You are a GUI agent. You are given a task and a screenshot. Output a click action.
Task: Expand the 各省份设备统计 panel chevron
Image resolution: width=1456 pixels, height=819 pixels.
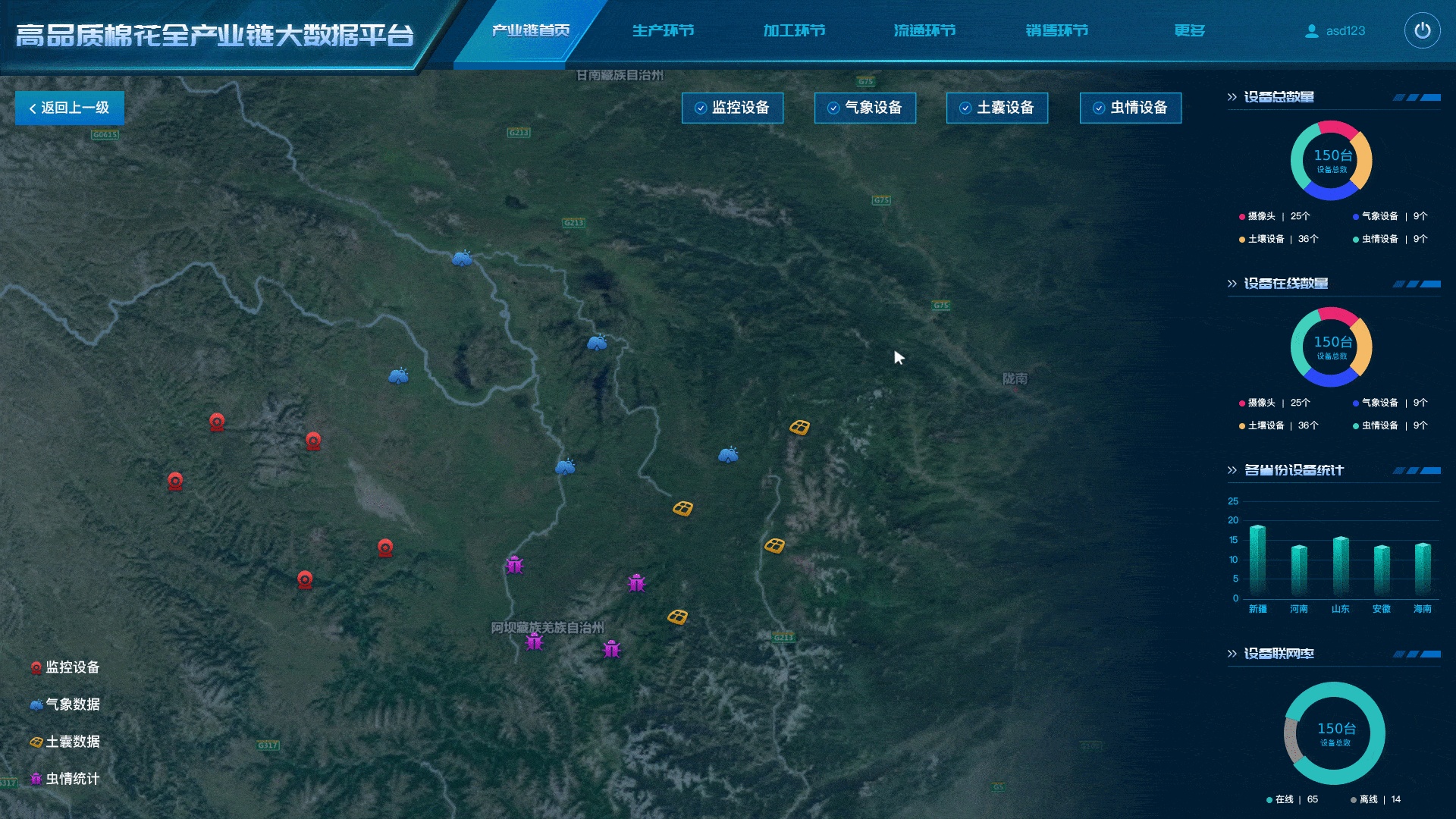coord(1232,470)
